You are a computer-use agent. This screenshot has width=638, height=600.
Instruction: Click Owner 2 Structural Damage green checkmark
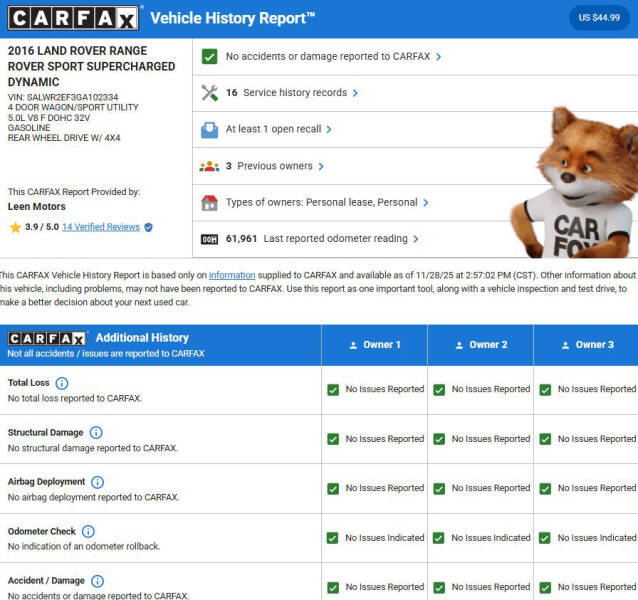coord(439,439)
